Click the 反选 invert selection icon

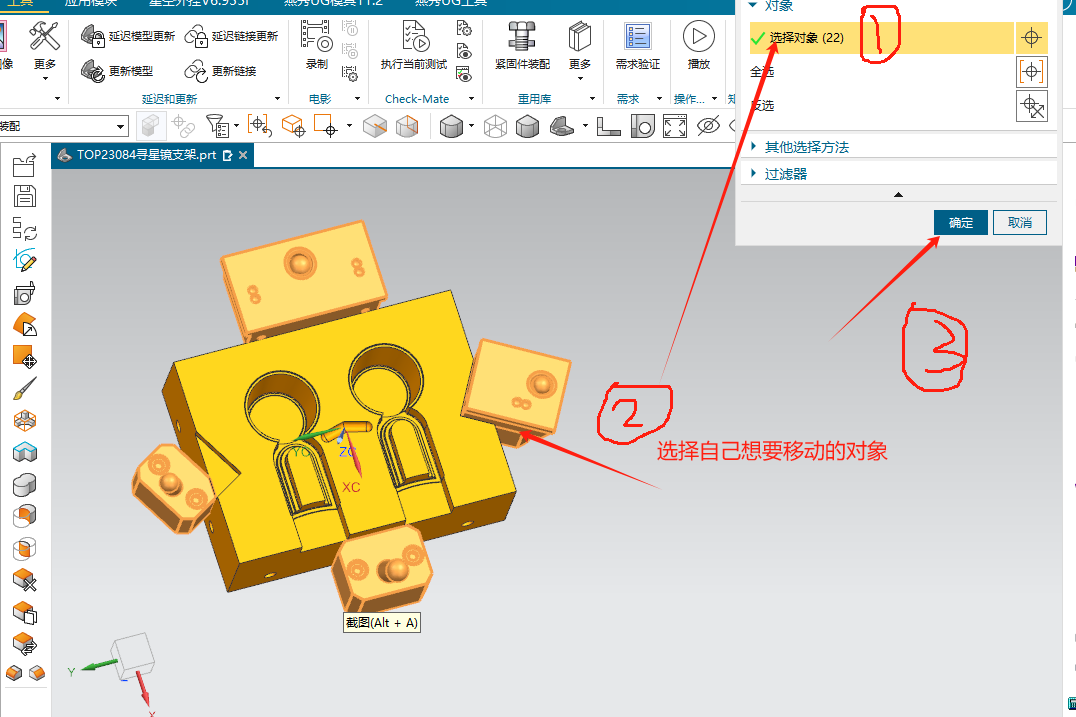click(x=1031, y=105)
